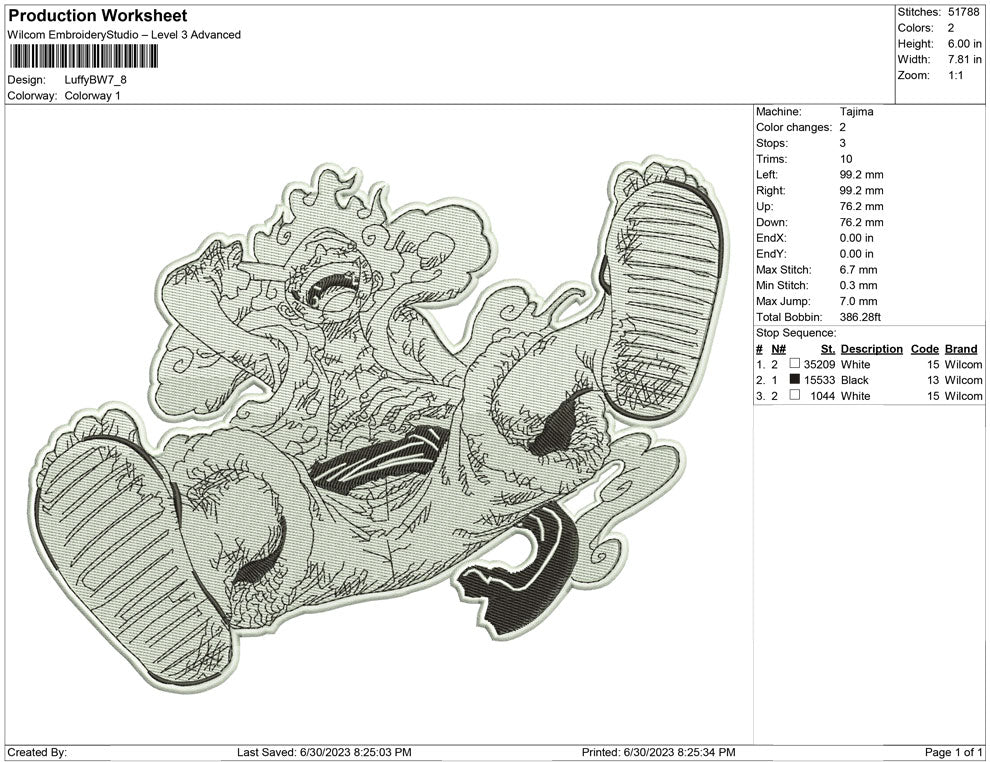Click the Last Saved timestamp

click(x=324, y=752)
